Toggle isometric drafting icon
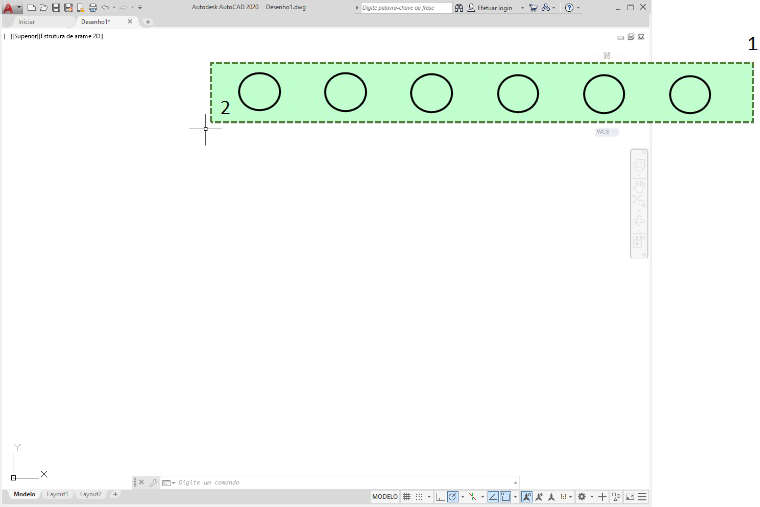The image size is (760, 507). tap(472, 497)
